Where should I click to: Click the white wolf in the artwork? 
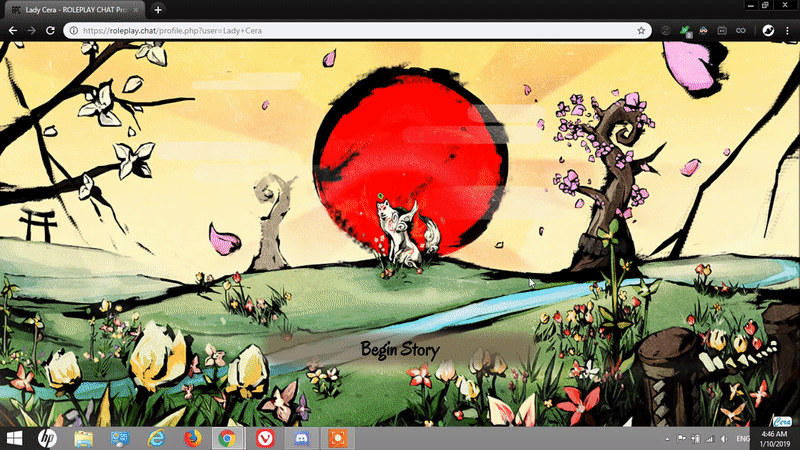tap(407, 235)
